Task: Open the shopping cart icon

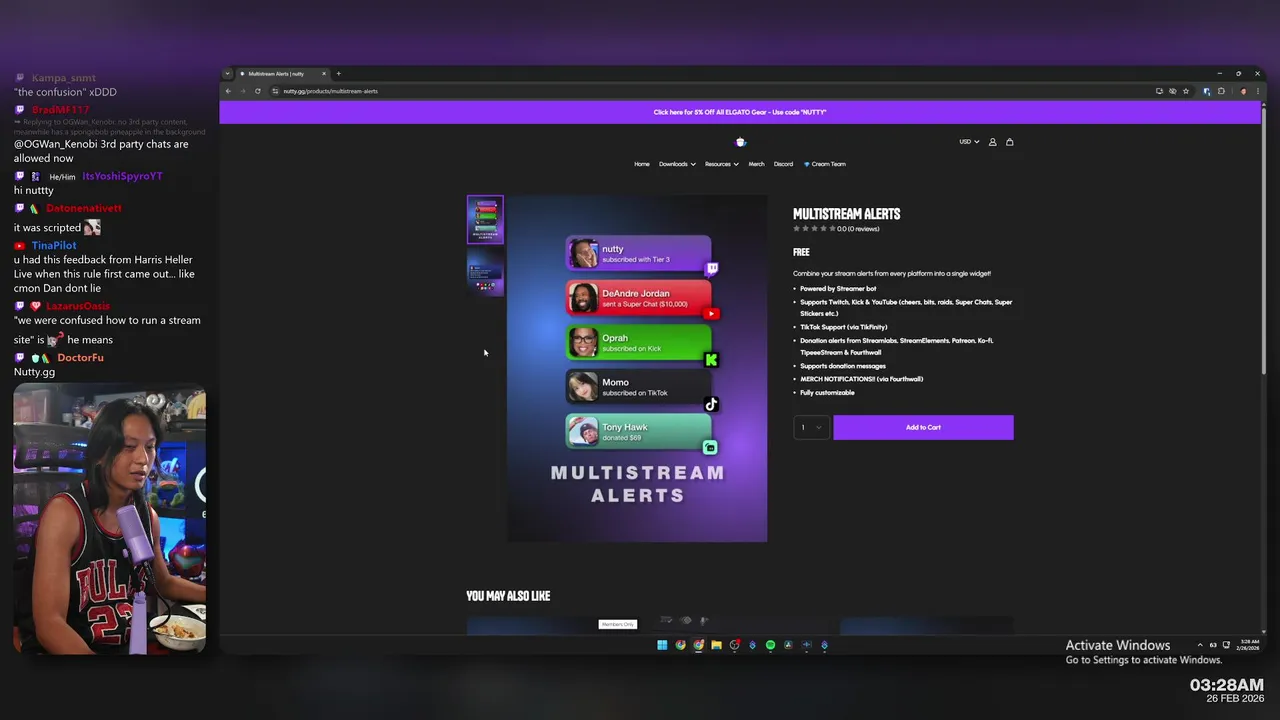Action: coord(1009,142)
